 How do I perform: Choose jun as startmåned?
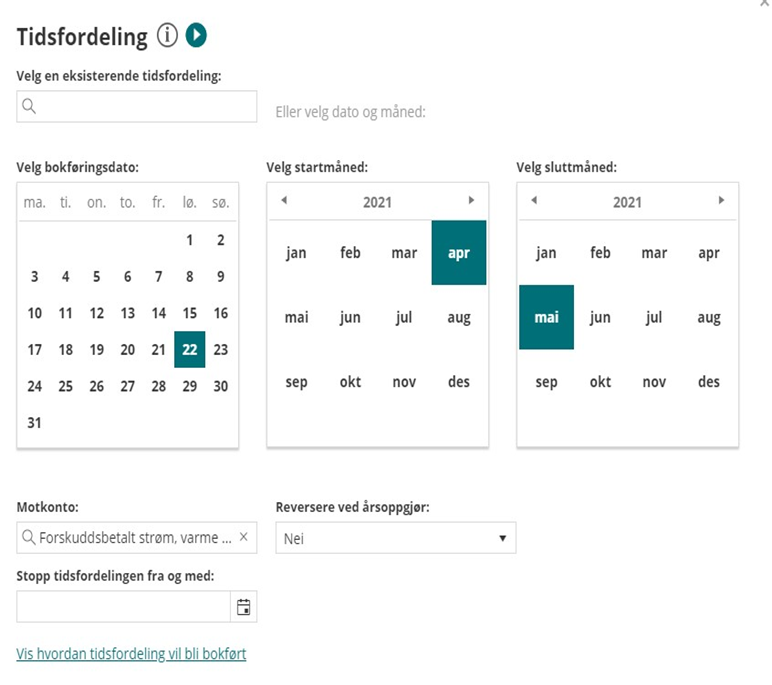click(350, 317)
